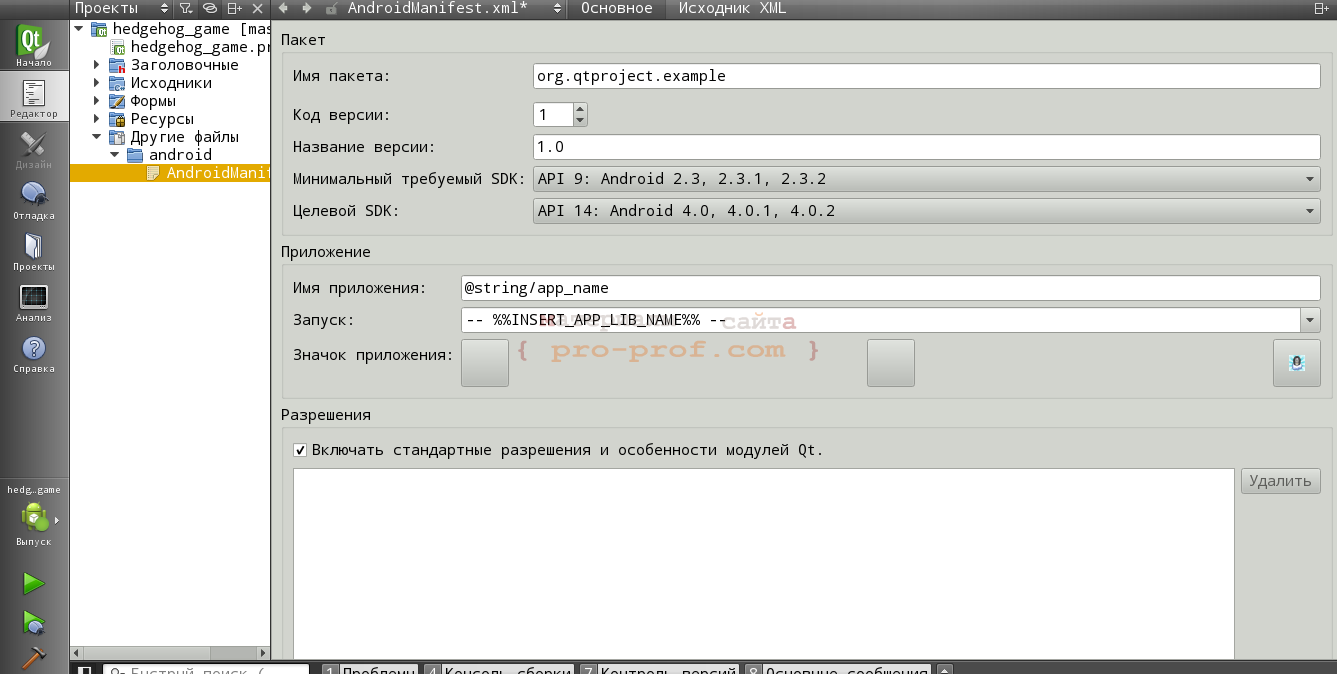Open the Основные сообщения output pane

coord(838,670)
